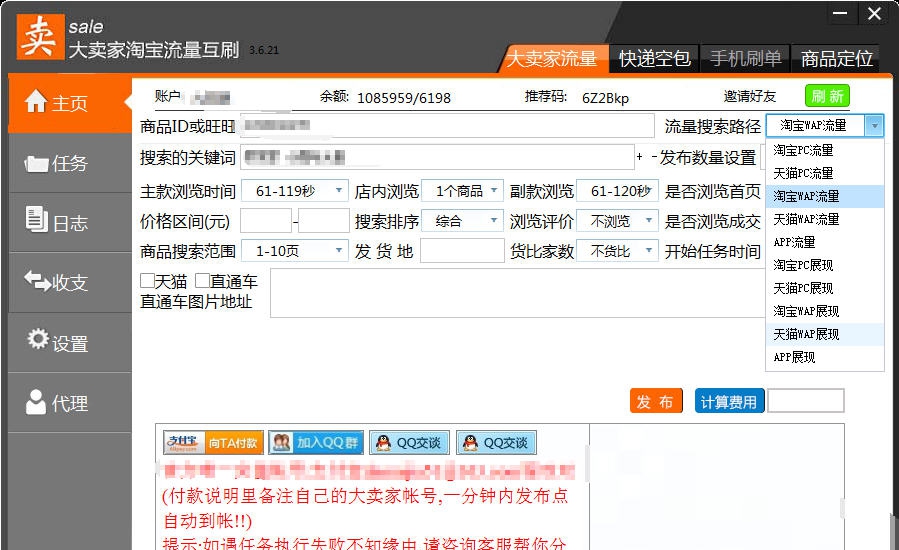Screen dimensions: 899x550
Task: Select 天猫PC流量 from the list
Action: click(824, 173)
